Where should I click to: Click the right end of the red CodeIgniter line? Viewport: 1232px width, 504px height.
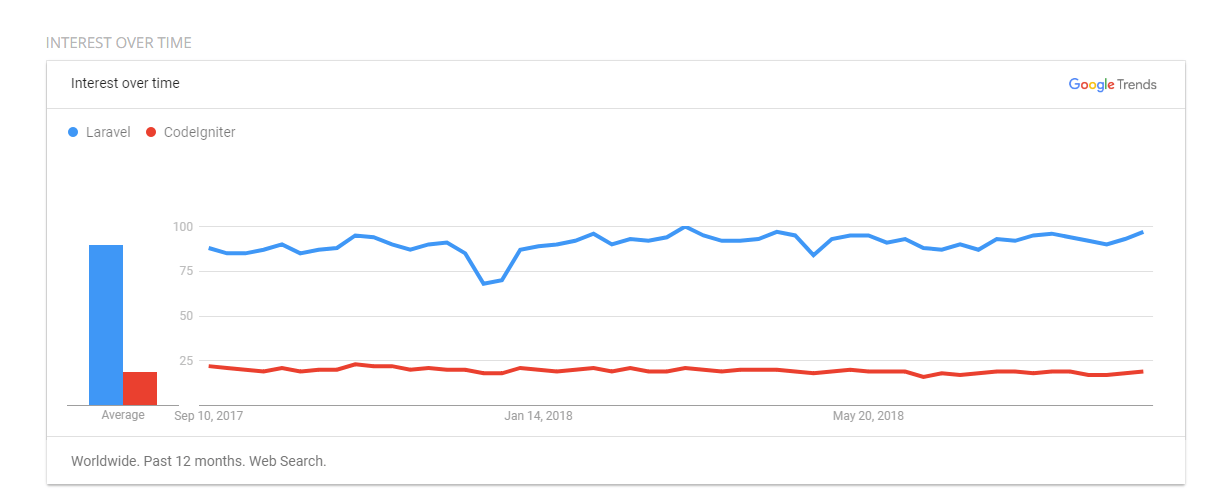click(1141, 372)
